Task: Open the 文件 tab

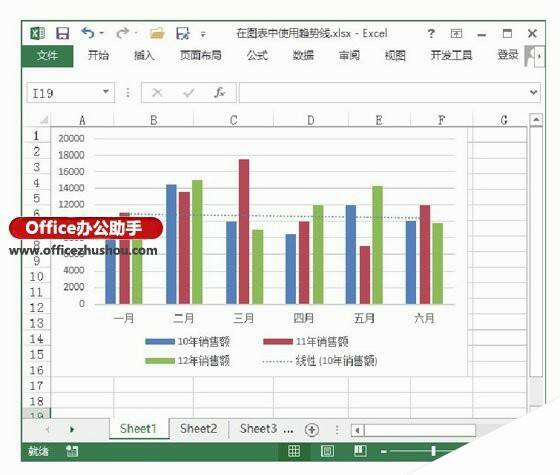Action: click(47, 56)
